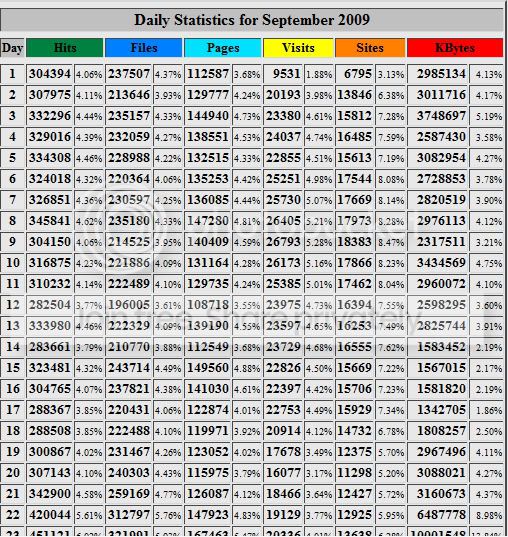Click pages value 144940 on day 3
Viewport: 508px width, 537px height.
click(x=208, y=116)
